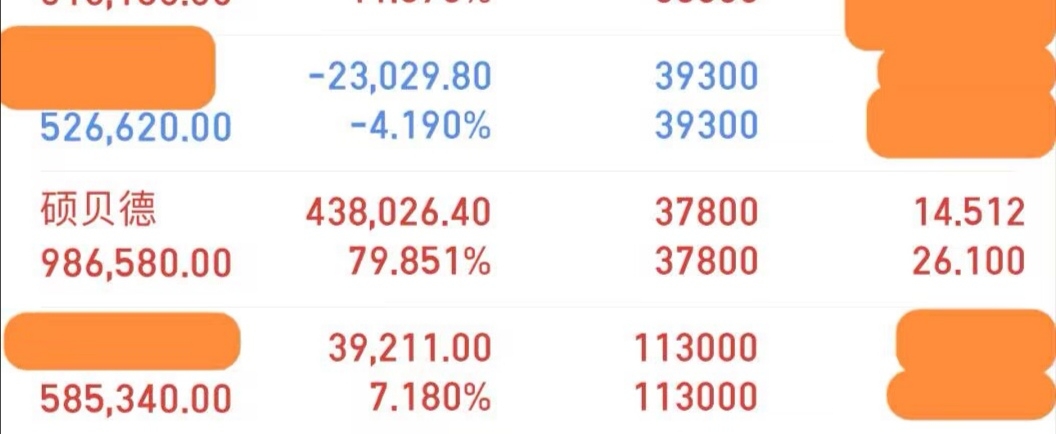Tap the 585,340.00 market value

[x=136, y=398]
